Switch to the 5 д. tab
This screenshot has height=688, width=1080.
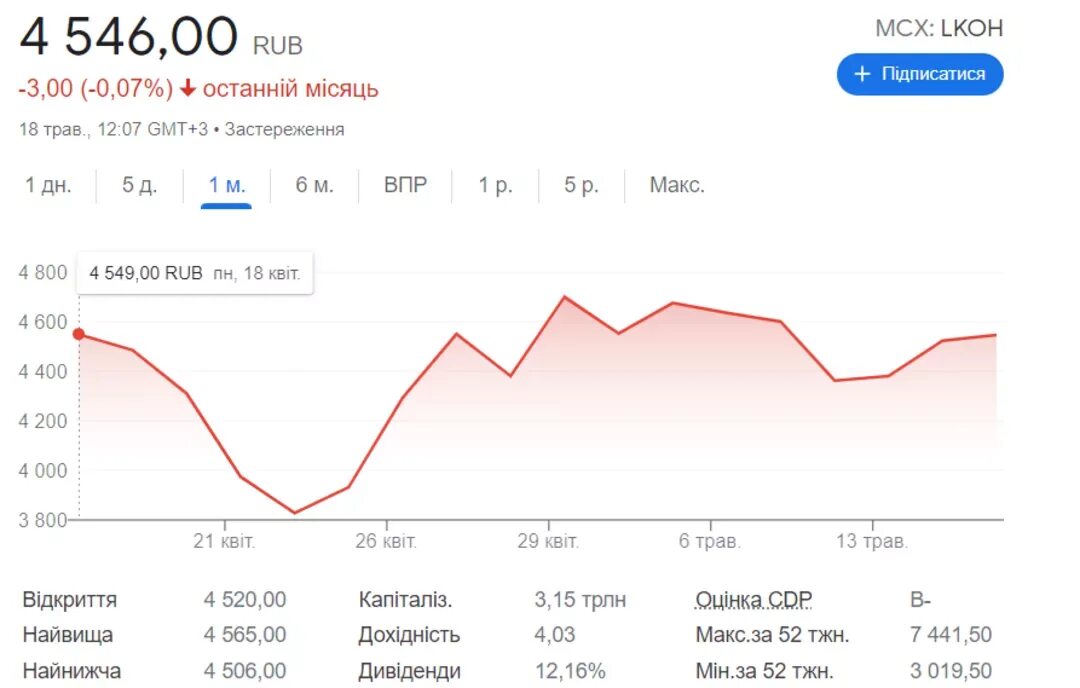point(140,185)
